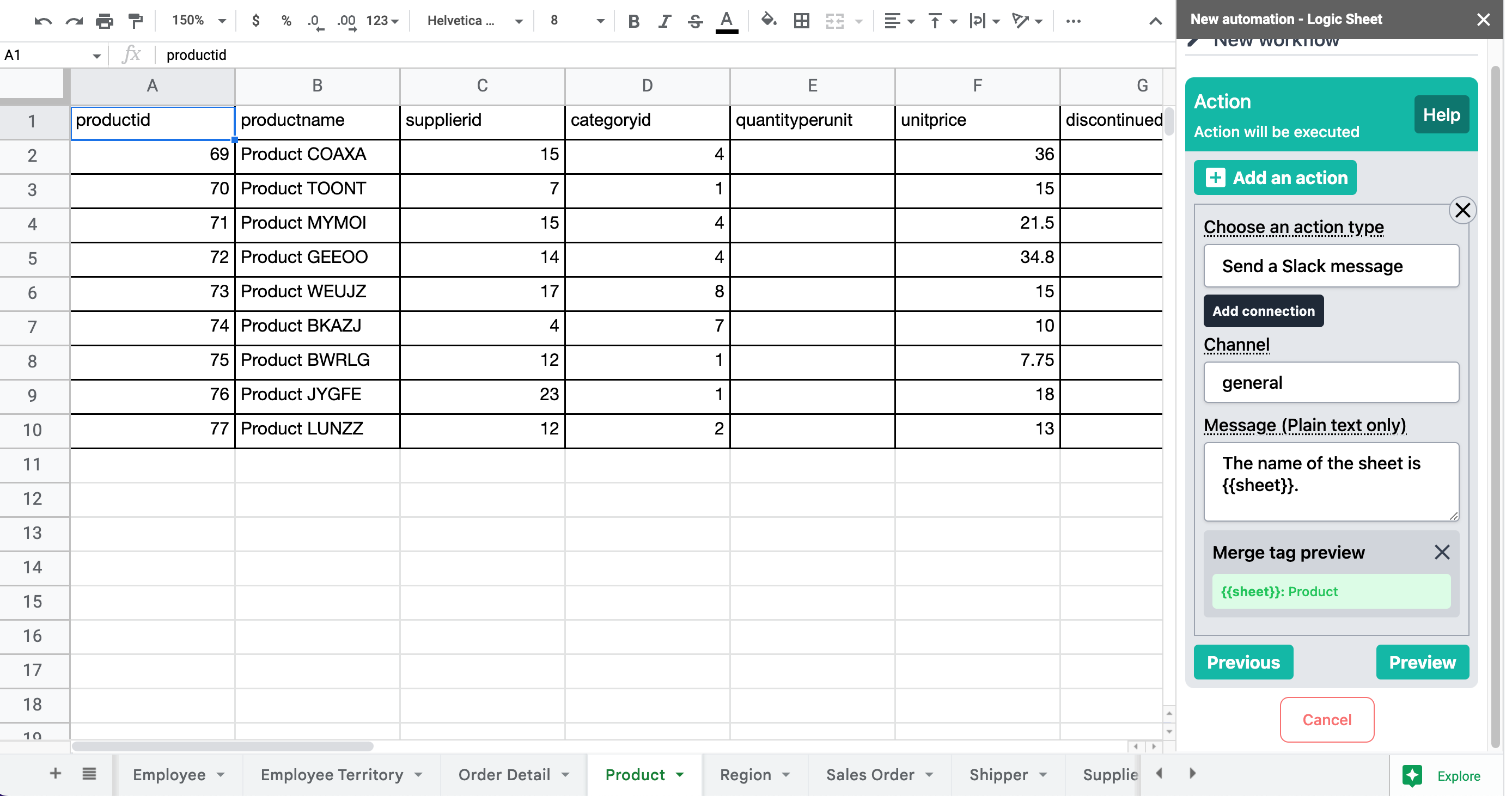Open the font size 8 dropdown
1512x796 pixels.
[576, 21]
